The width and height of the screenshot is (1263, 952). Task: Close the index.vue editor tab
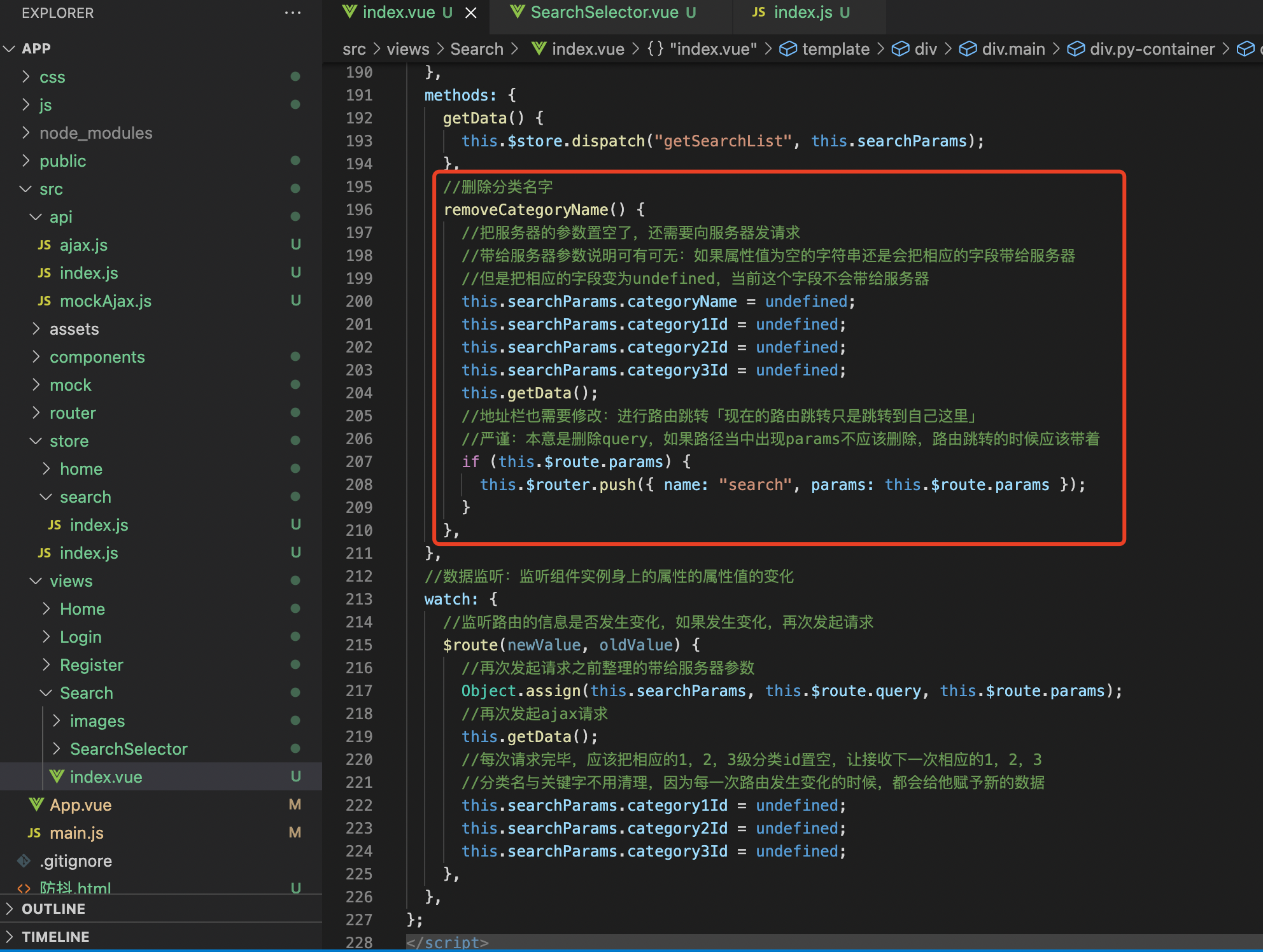pos(471,13)
